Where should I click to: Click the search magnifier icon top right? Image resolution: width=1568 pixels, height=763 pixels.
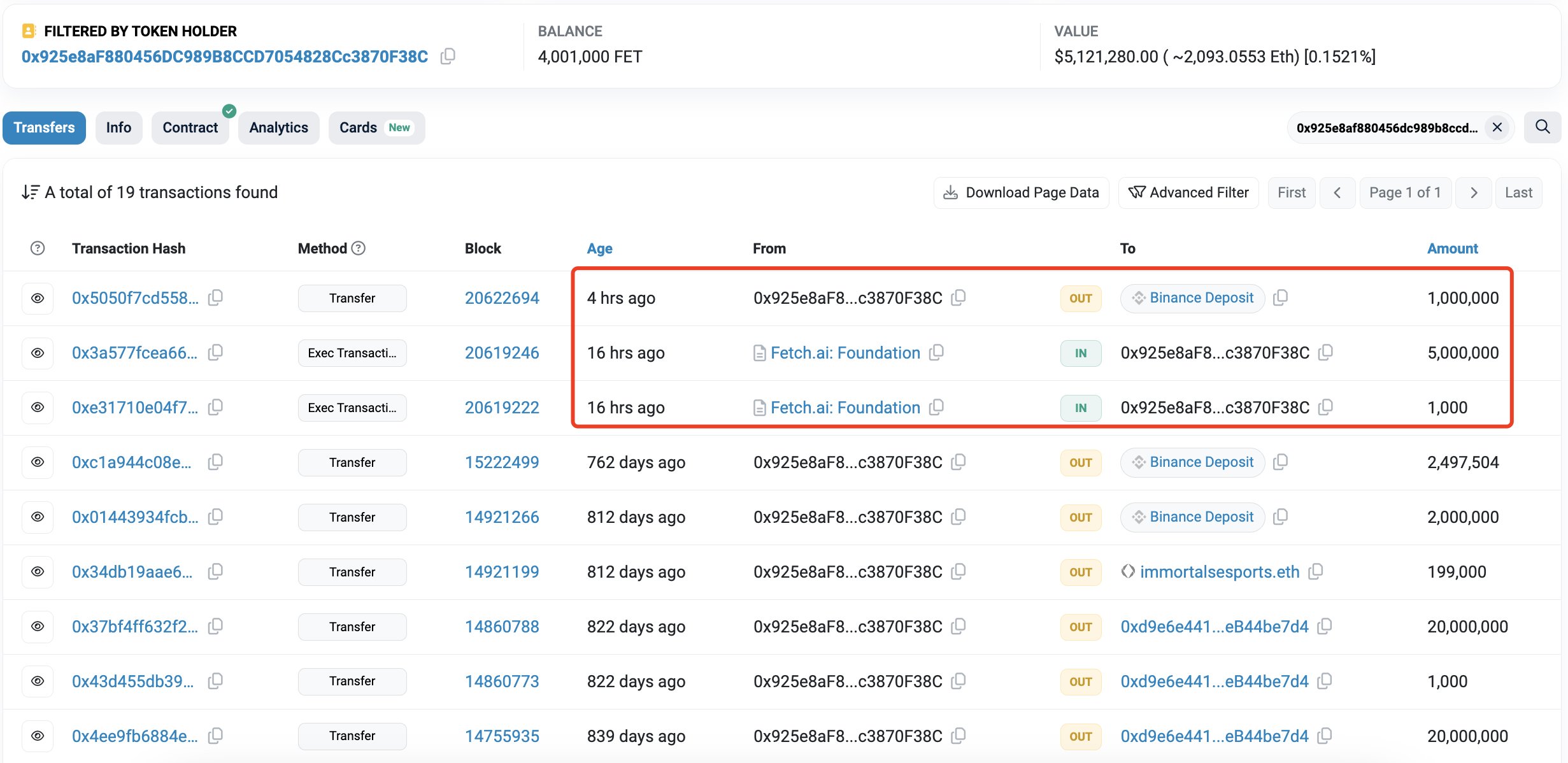pos(1543,127)
